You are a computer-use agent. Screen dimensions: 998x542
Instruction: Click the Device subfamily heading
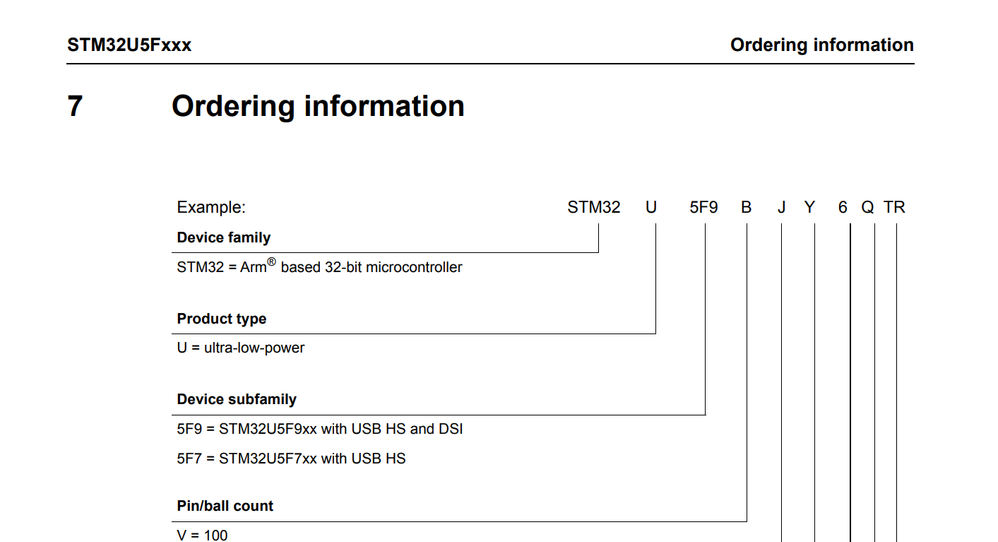(x=237, y=400)
